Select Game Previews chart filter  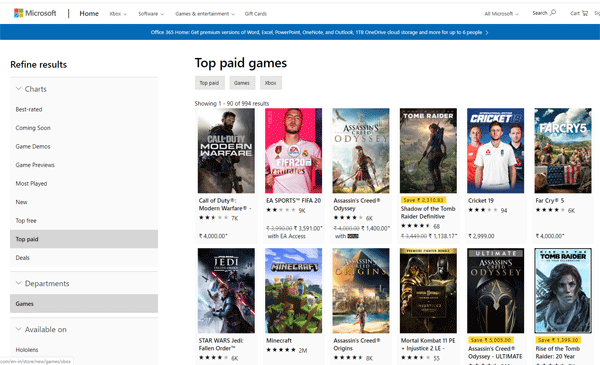35,165
